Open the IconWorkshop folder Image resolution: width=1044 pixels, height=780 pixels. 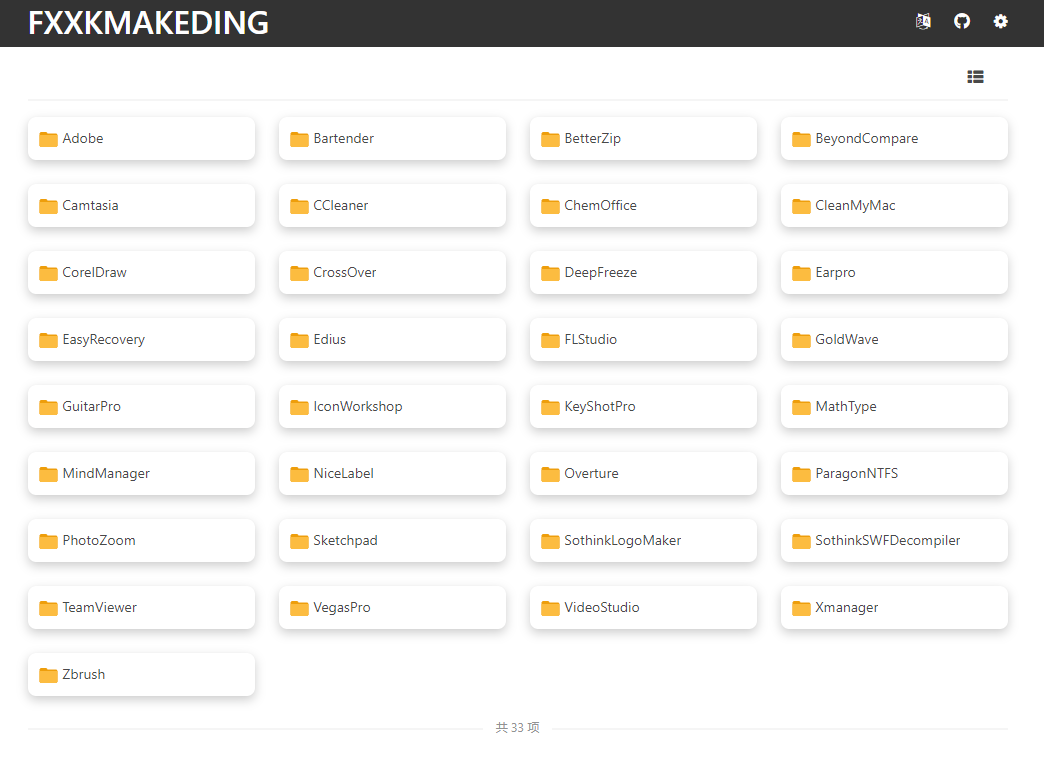(392, 406)
